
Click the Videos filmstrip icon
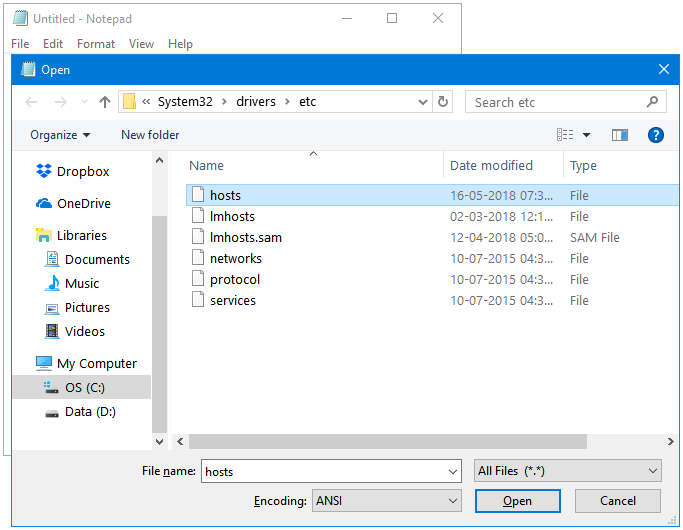tap(52, 331)
